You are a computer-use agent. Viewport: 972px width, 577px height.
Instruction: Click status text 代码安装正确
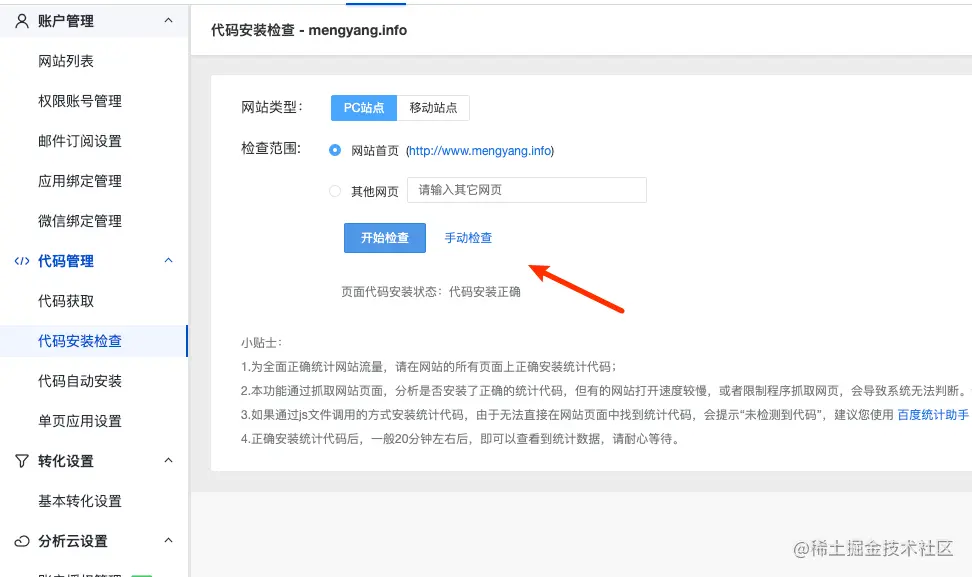485,292
